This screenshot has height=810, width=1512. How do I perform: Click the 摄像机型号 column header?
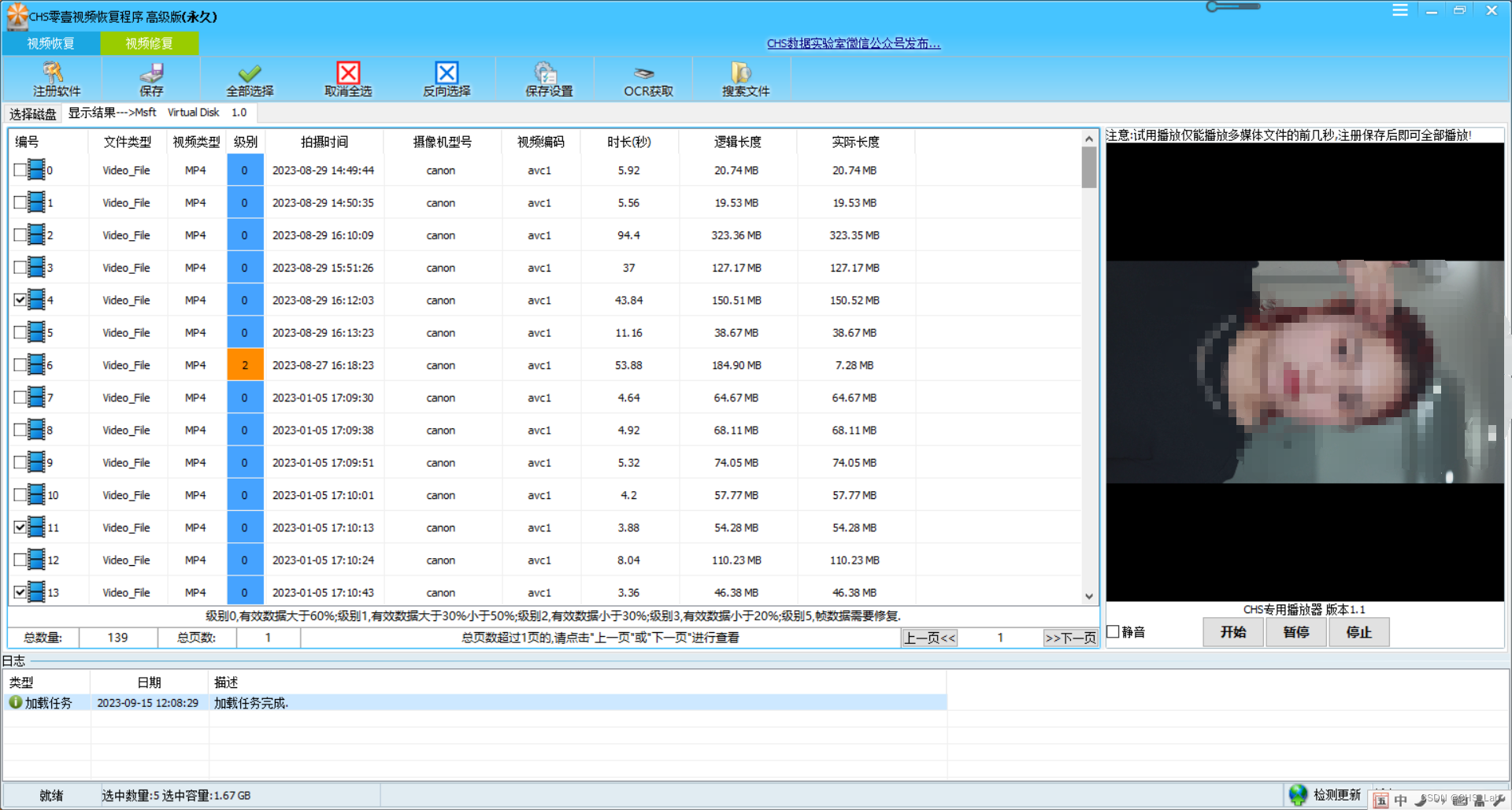pyautogui.click(x=443, y=142)
